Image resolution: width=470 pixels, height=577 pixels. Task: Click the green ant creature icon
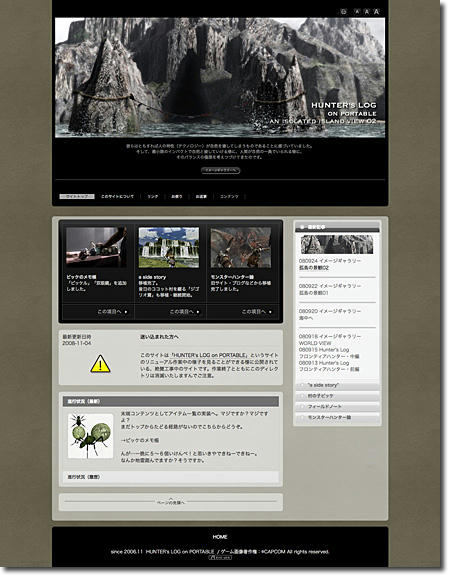[91, 436]
